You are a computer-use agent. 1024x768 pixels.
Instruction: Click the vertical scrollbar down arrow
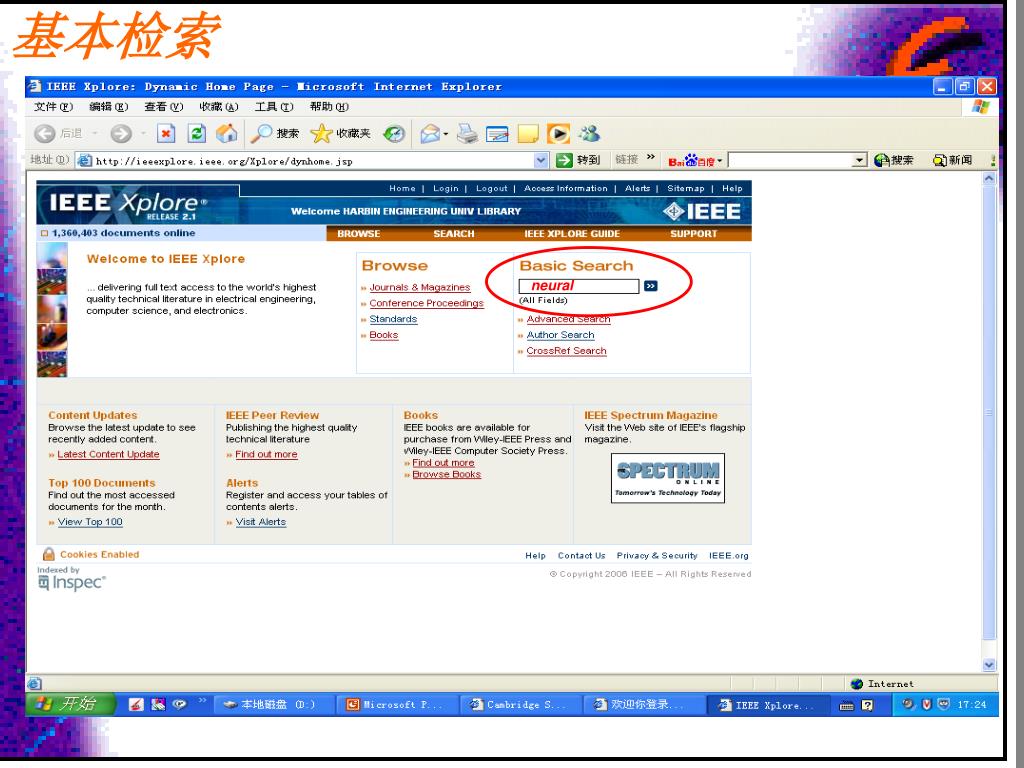coord(989,665)
